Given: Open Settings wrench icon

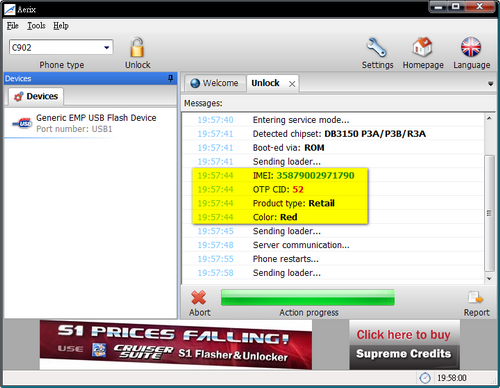Looking at the screenshot, I should tap(377, 47).
